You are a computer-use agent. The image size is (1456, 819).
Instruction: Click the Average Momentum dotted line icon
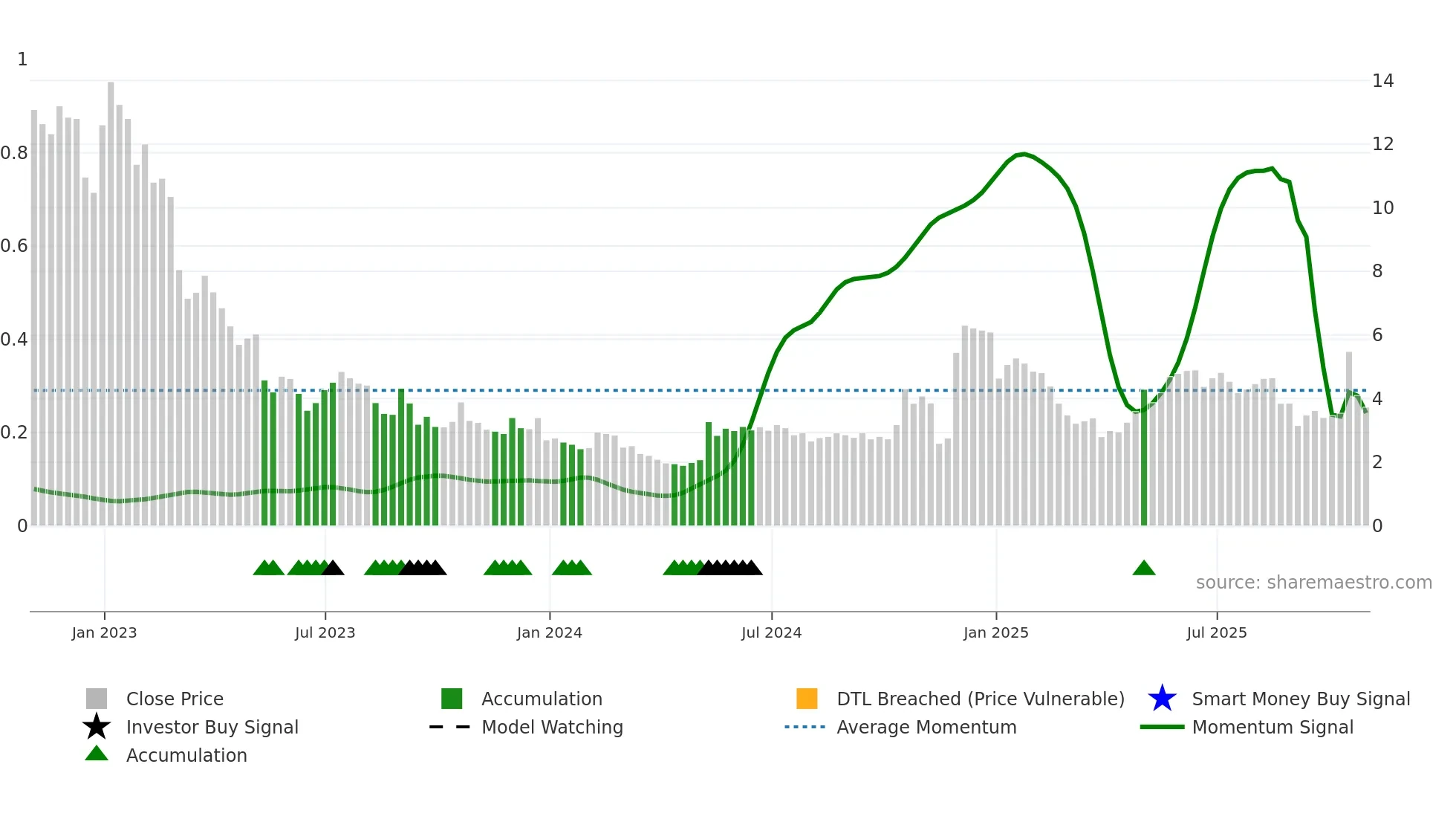pos(805,727)
